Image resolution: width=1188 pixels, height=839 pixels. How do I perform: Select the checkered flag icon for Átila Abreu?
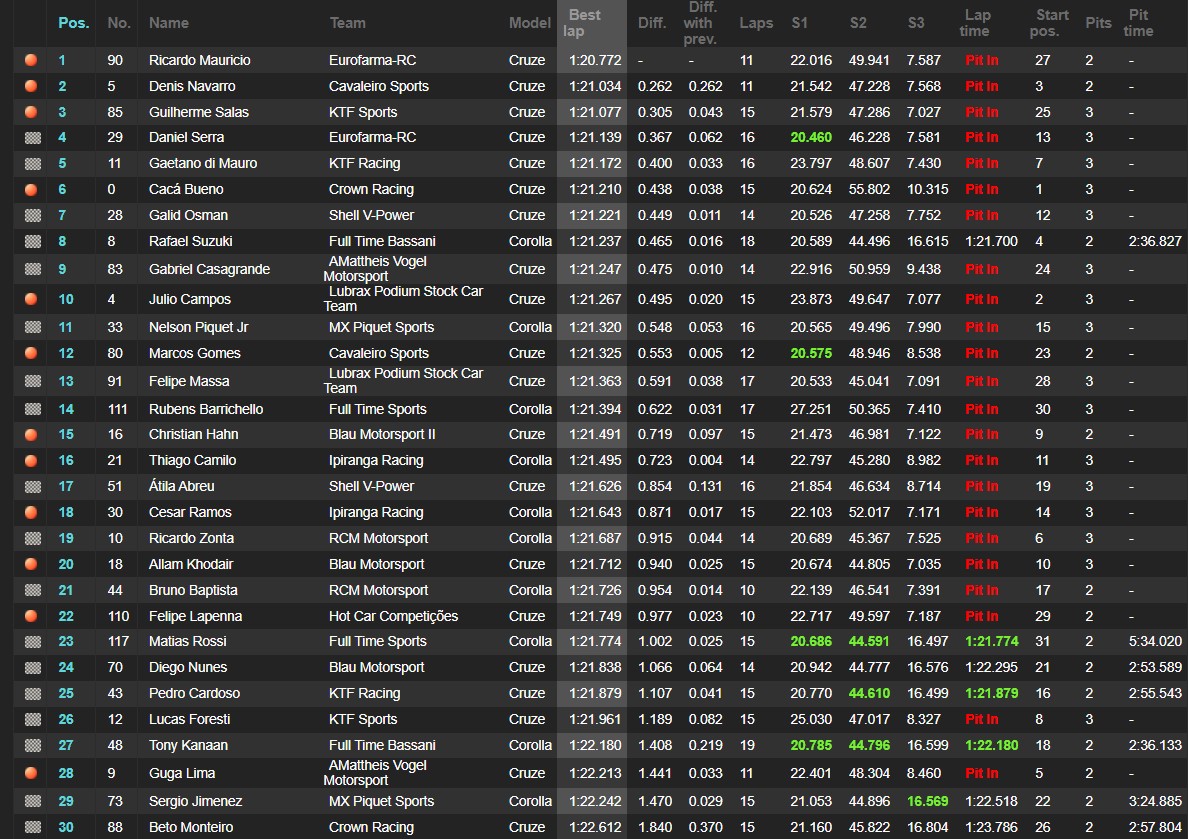point(33,487)
